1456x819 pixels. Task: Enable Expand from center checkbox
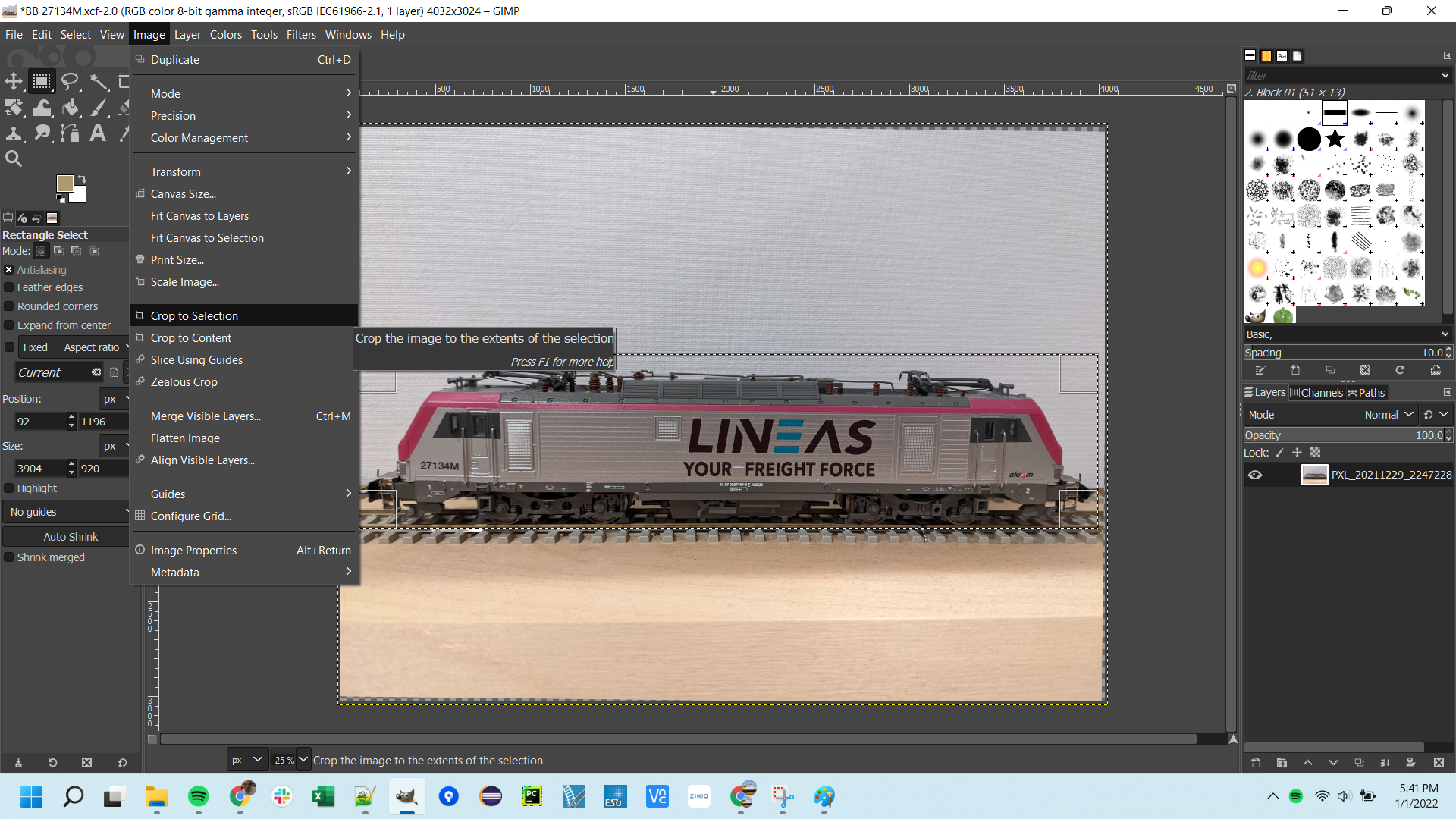coord(9,325)
